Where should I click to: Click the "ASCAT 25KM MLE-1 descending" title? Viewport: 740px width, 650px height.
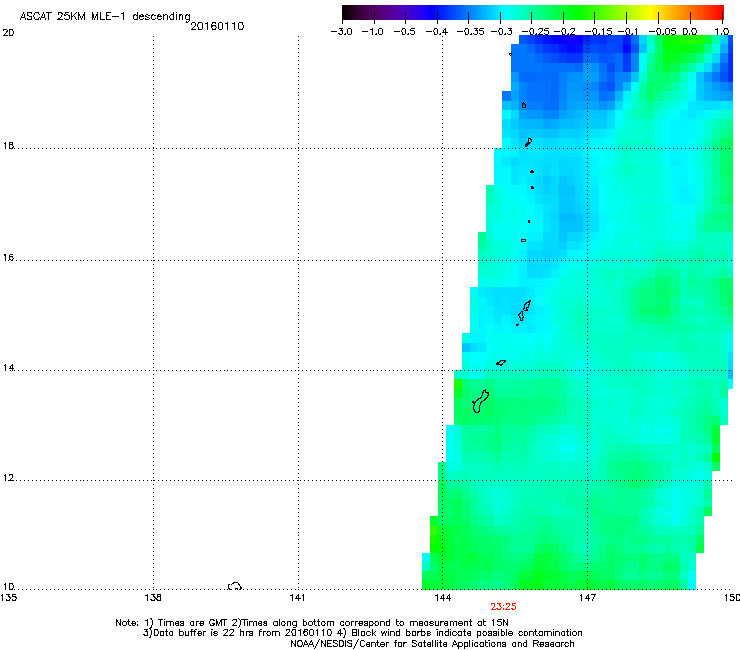pyautogui.click(x=105, y=17)
